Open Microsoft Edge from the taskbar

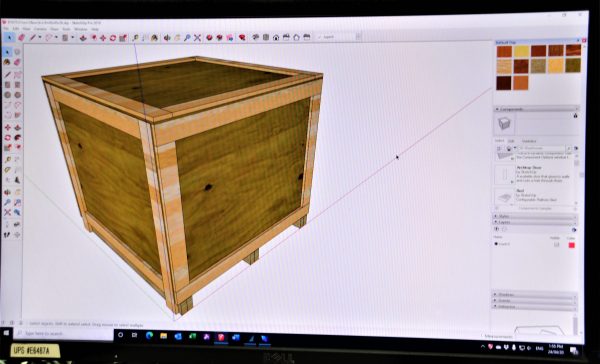(149, 336)
